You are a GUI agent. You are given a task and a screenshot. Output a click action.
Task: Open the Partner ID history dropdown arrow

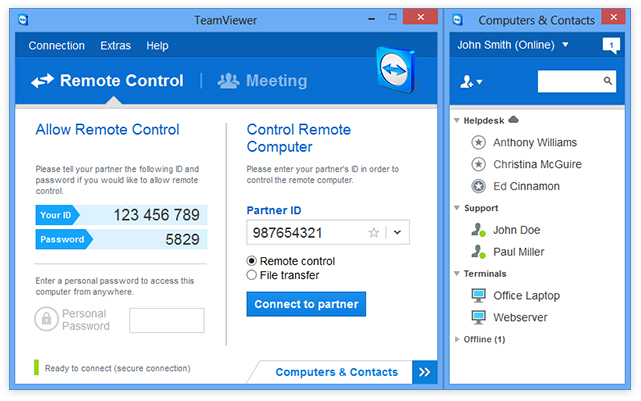[x=397, y=232]
